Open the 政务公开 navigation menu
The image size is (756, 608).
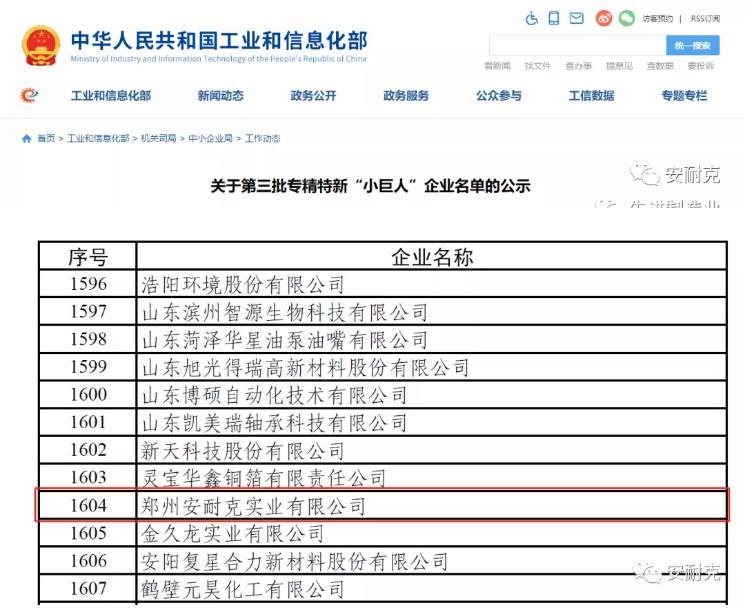coord(313,95)
